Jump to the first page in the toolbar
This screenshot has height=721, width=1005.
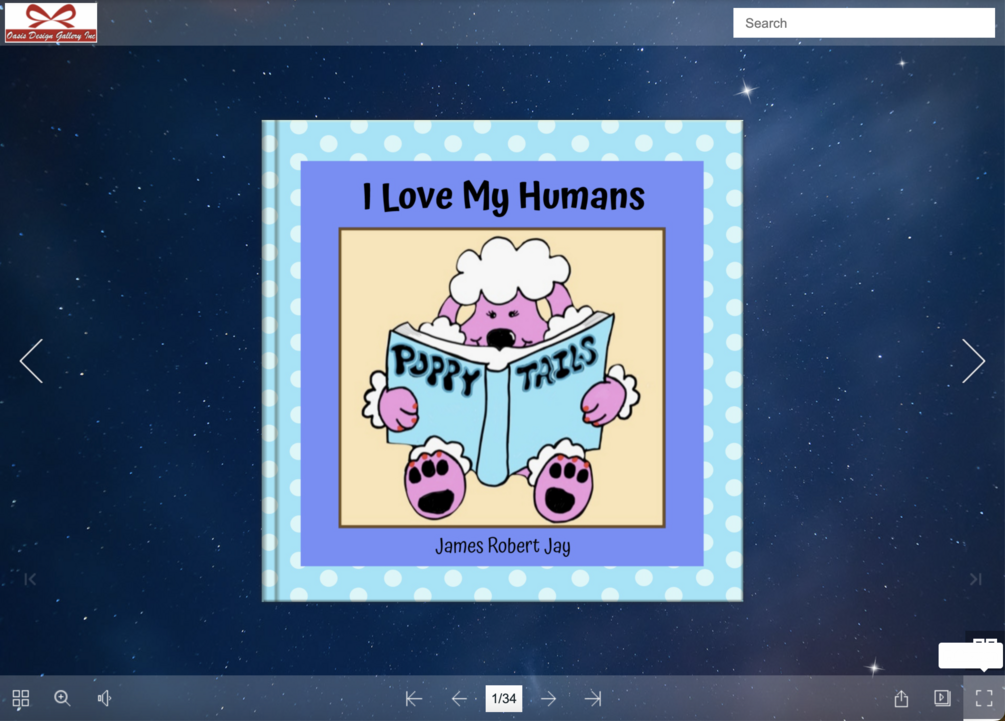(x=414, y=699)
